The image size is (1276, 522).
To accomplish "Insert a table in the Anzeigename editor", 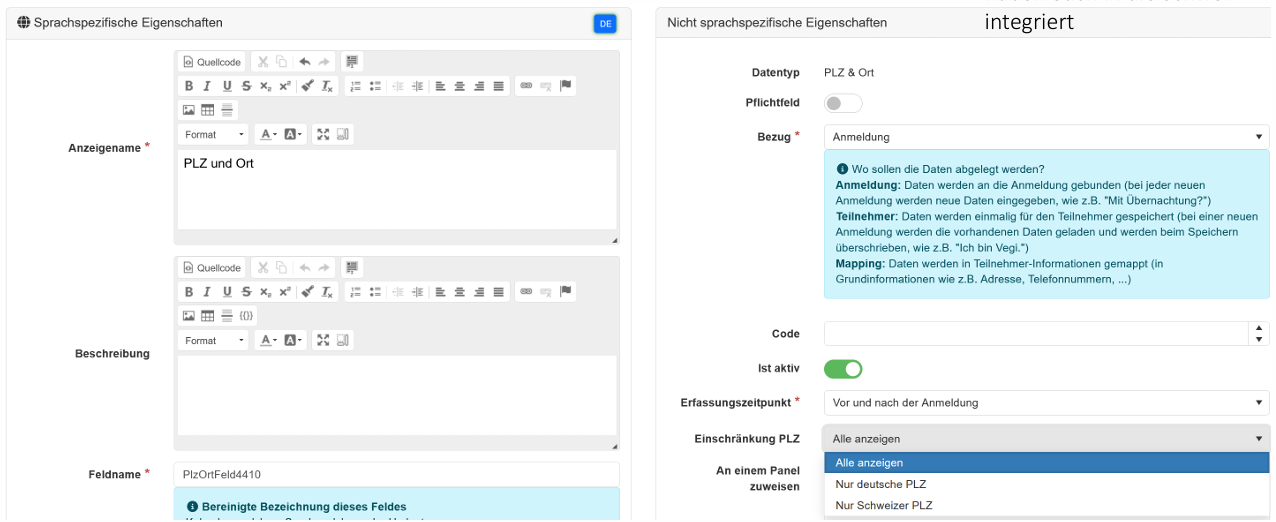I will (208, 110).
